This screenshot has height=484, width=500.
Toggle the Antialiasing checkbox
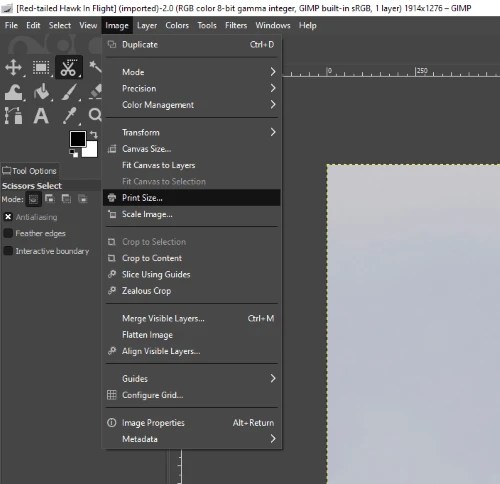pyautogui.click(x=8, y=217)
